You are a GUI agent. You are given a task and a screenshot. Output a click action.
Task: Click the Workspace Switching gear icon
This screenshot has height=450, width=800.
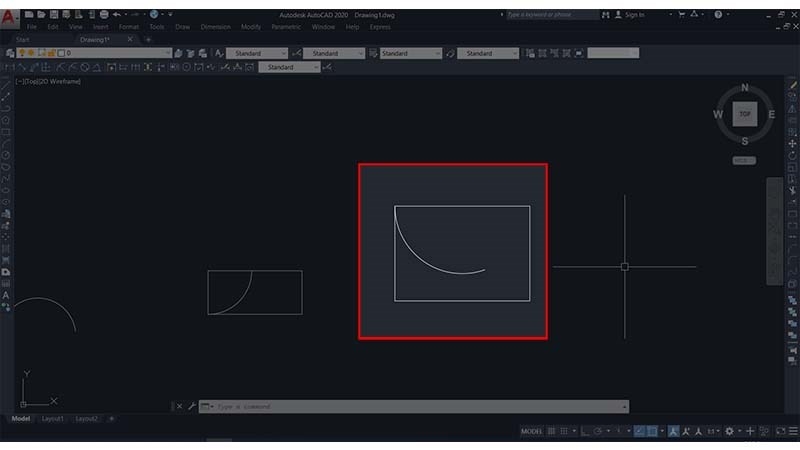click(x=730, y=432)
